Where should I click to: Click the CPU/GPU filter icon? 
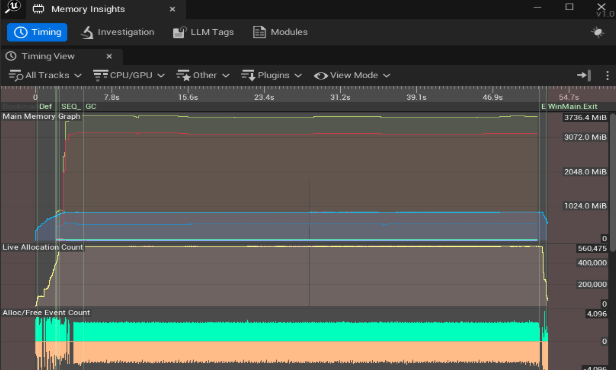coord(100,75)
